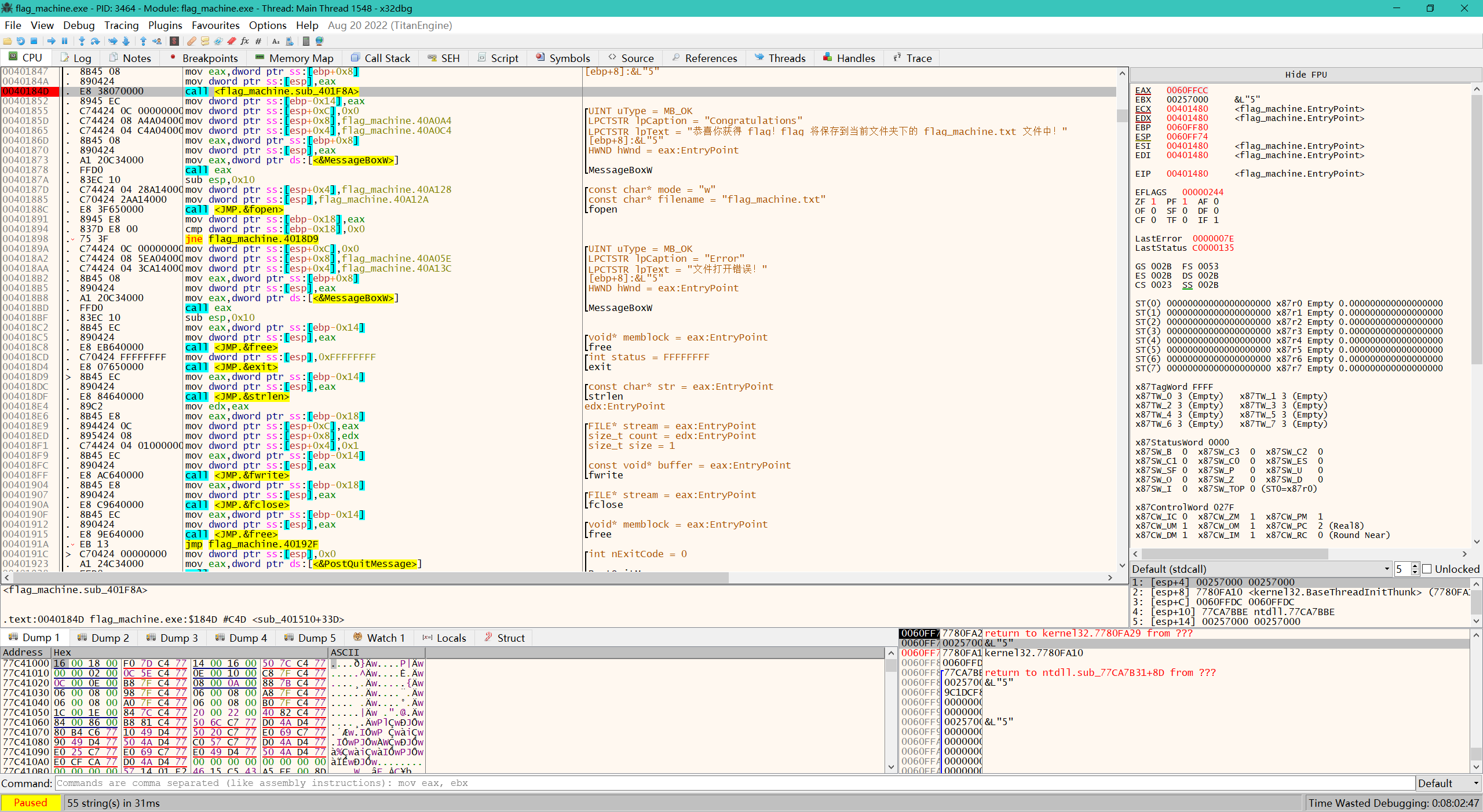Open the Default (stdcall) calling convention dropdown
The image size is (1483, 812).
[1261, 569]
